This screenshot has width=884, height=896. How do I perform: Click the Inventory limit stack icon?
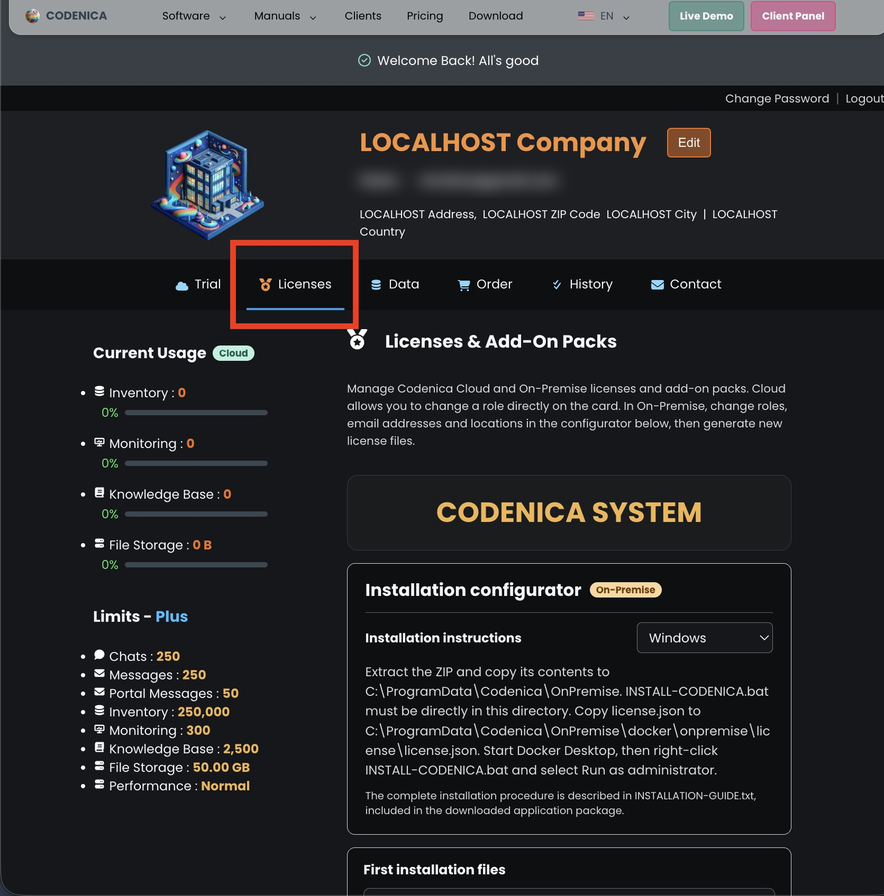click(x=99, y=710)
